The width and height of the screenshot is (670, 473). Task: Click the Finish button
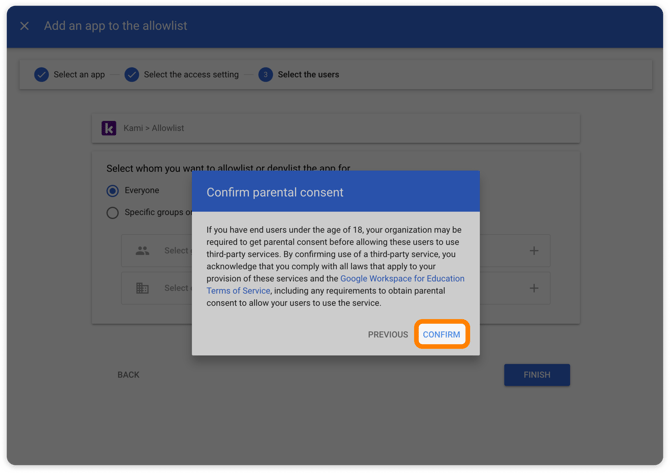click(x=537, y=375)
